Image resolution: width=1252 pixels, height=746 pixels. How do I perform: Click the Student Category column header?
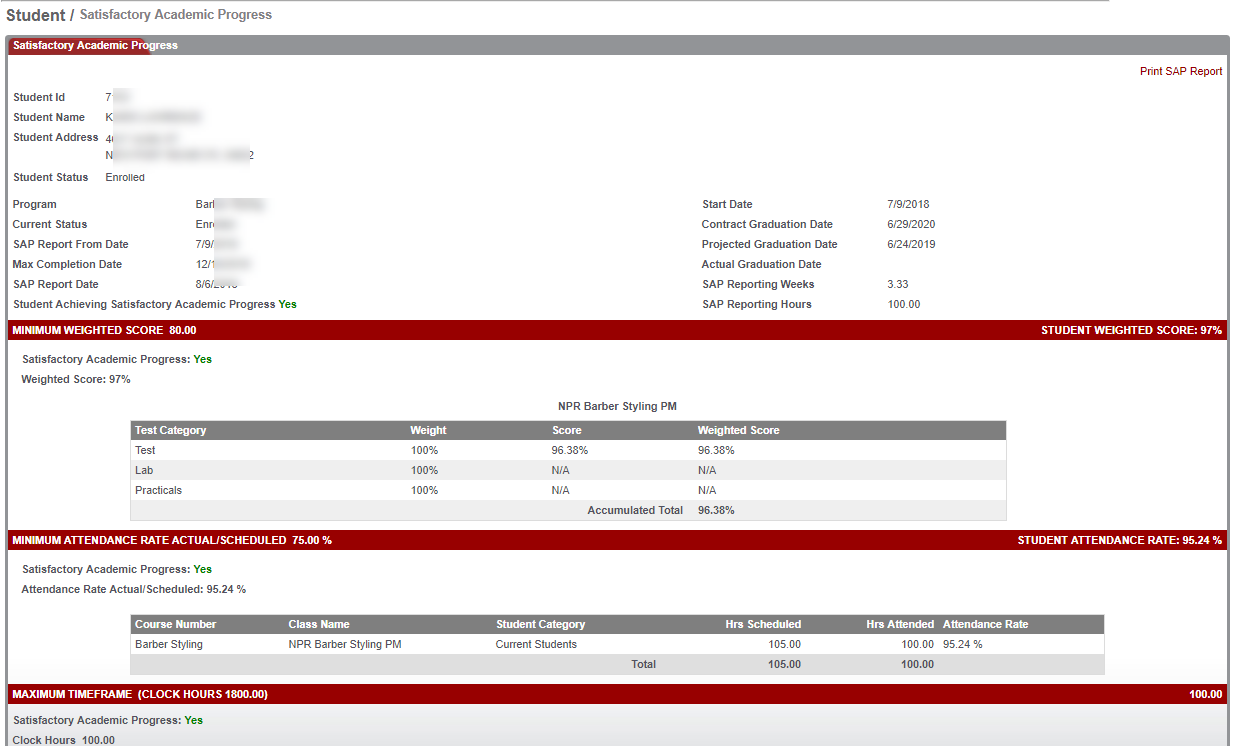(x=540, y=624)
